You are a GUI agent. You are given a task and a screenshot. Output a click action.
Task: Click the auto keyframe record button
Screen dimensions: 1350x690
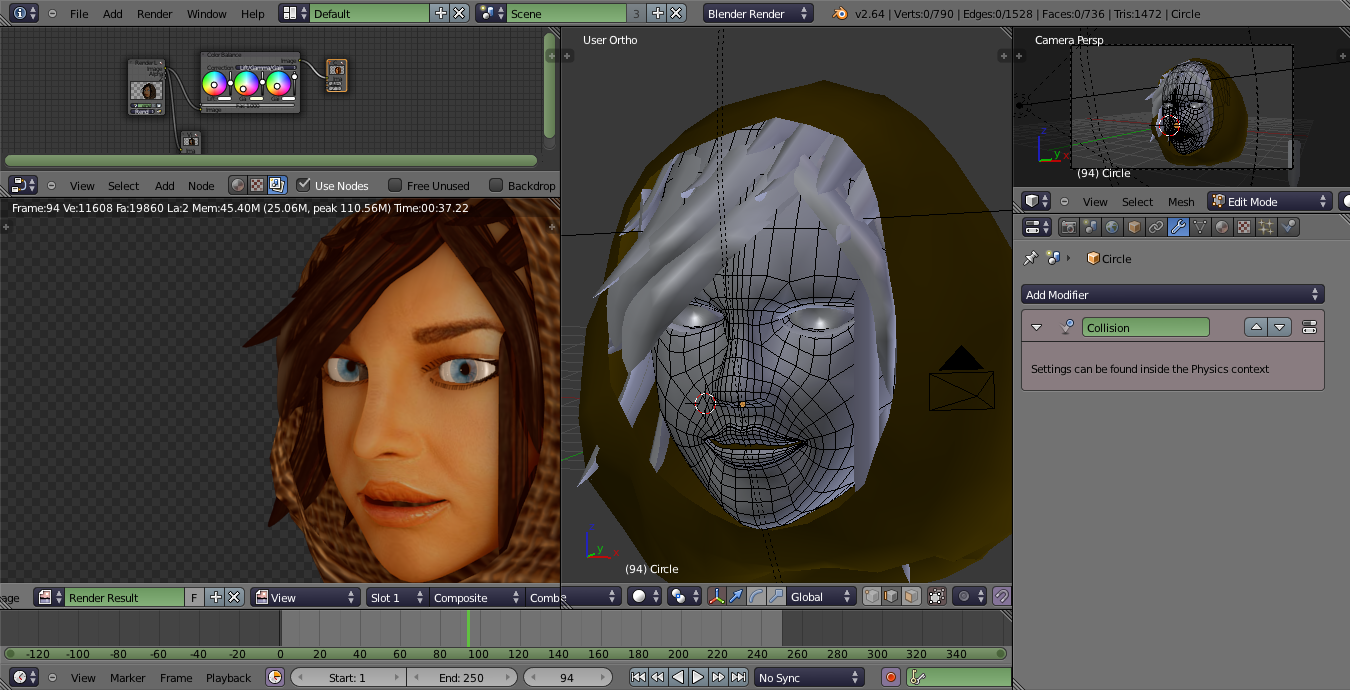(891, 677)
